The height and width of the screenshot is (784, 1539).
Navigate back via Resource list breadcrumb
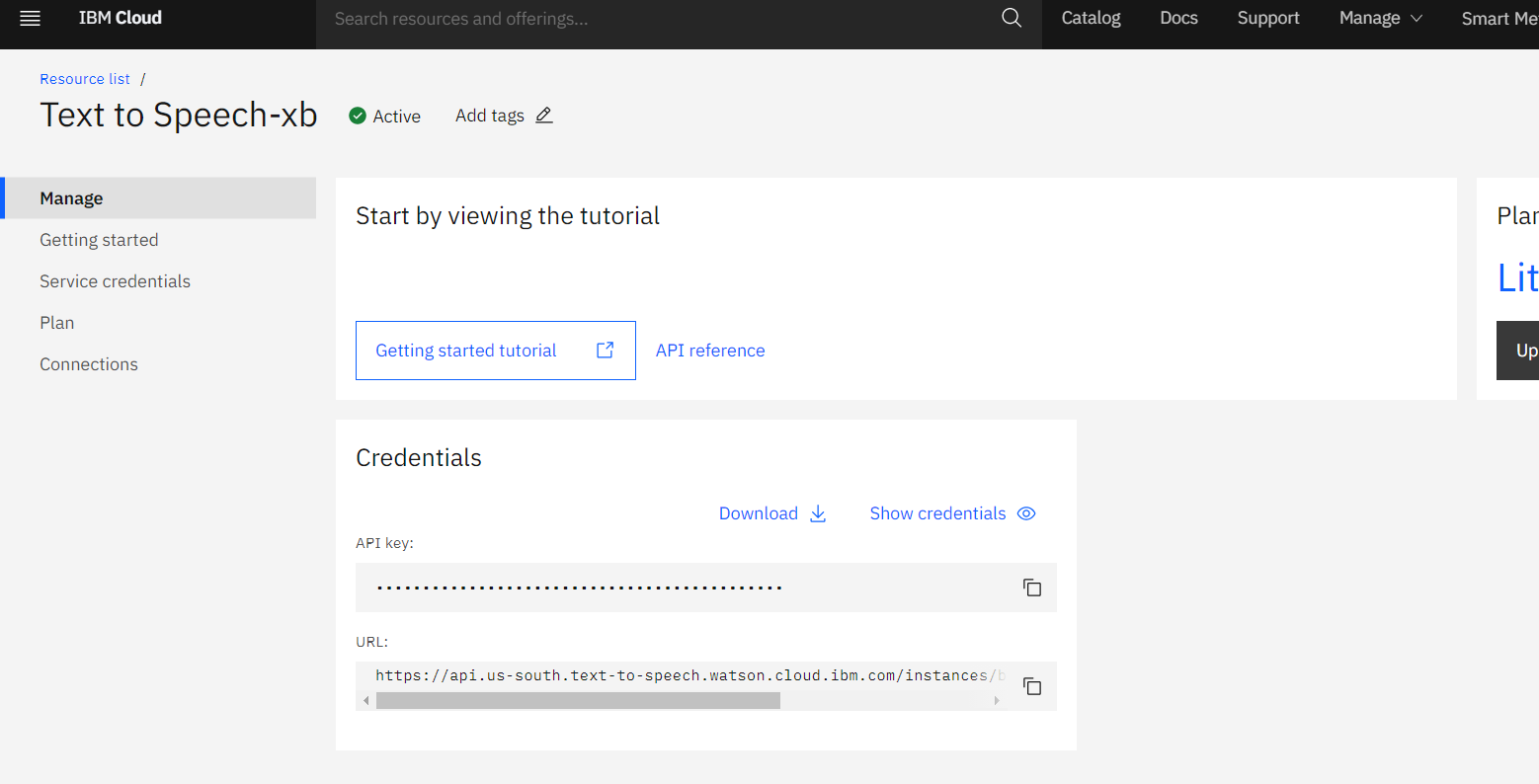point(84,78)
